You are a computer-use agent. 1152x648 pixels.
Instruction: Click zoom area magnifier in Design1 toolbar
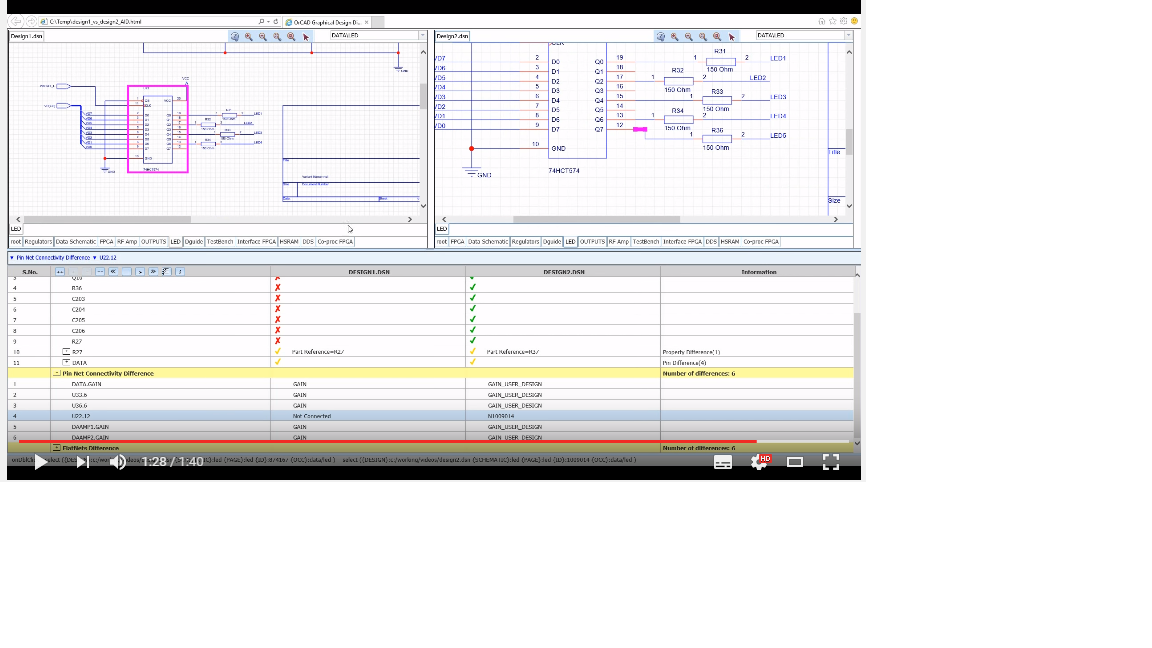[277, 36]
